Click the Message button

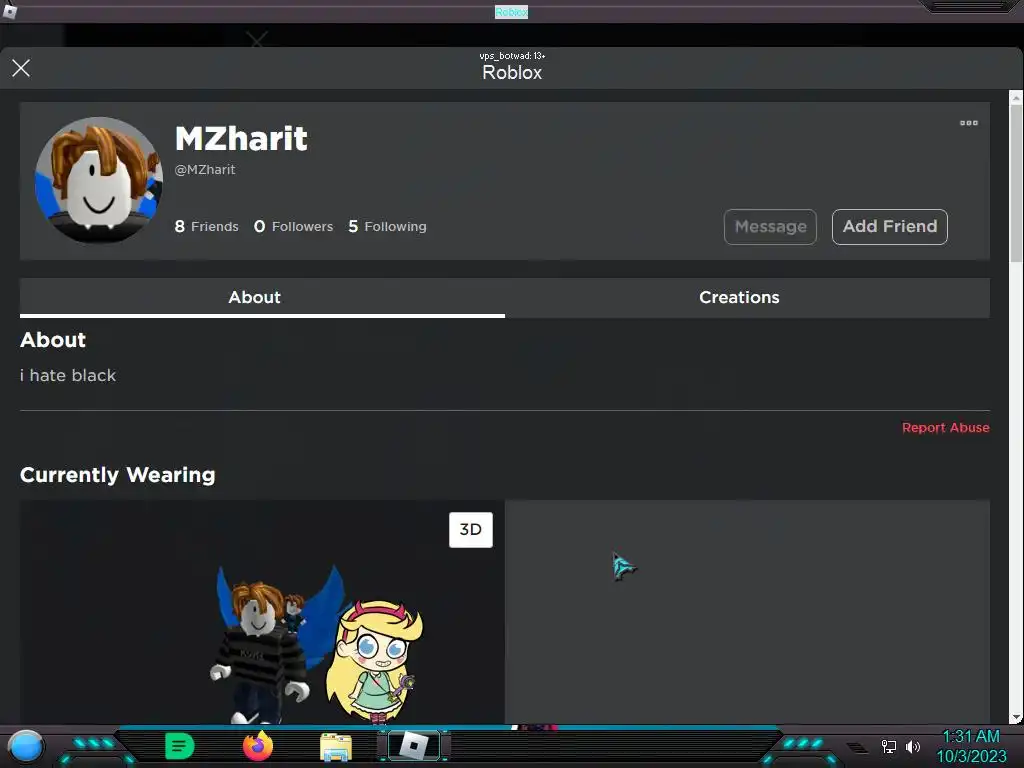(770, 227)
